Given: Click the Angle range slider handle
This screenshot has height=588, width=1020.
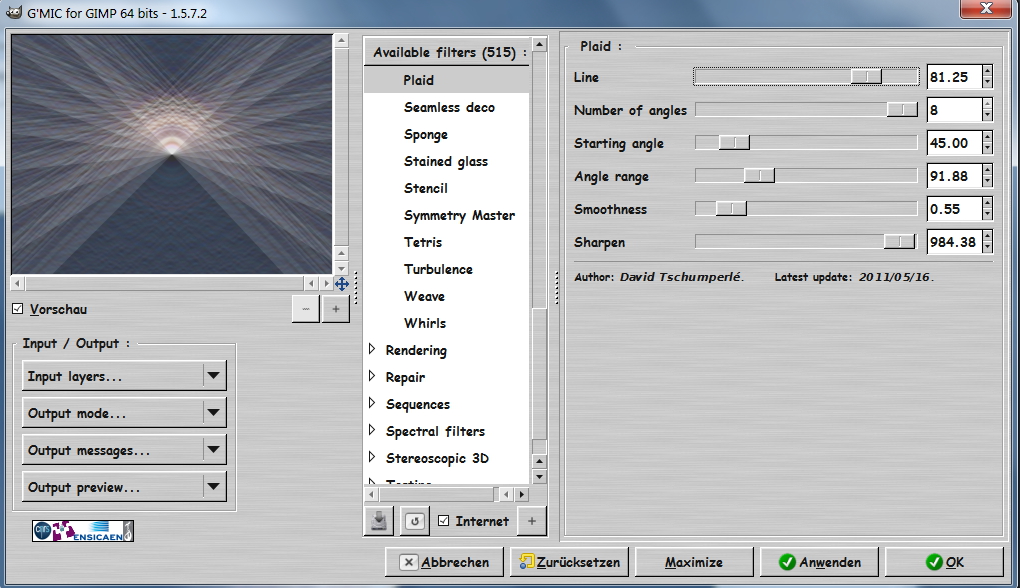Looking at the screenshot, I should tap(759, 176).
